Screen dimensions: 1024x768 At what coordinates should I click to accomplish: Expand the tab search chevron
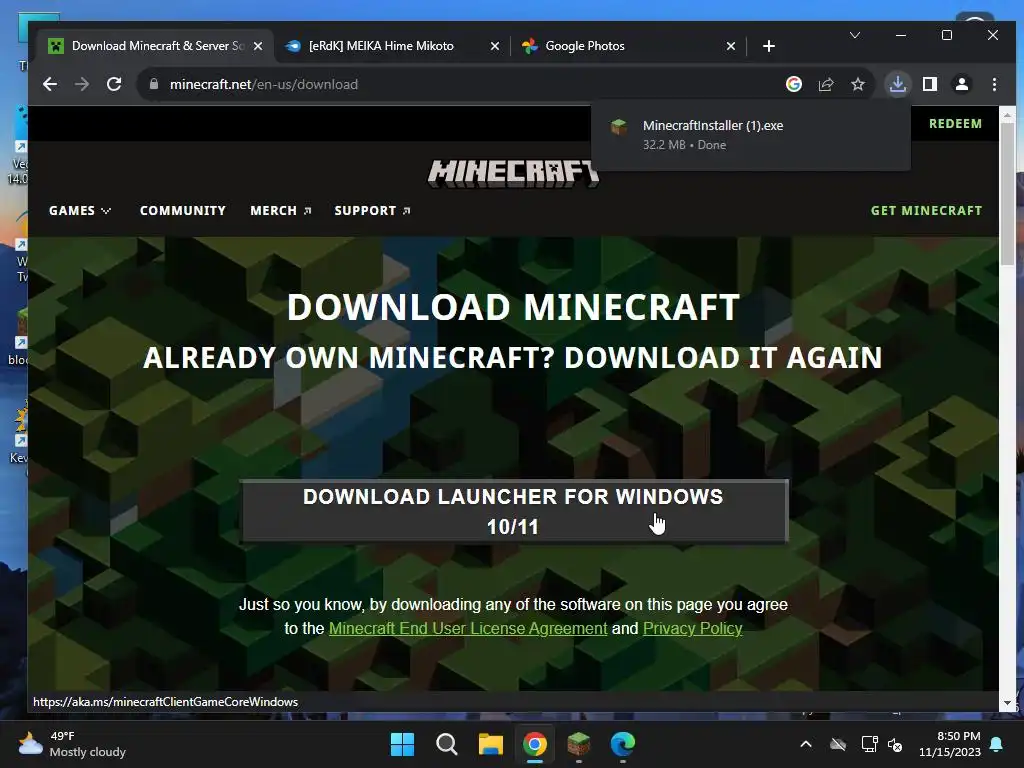pos(855,35)
